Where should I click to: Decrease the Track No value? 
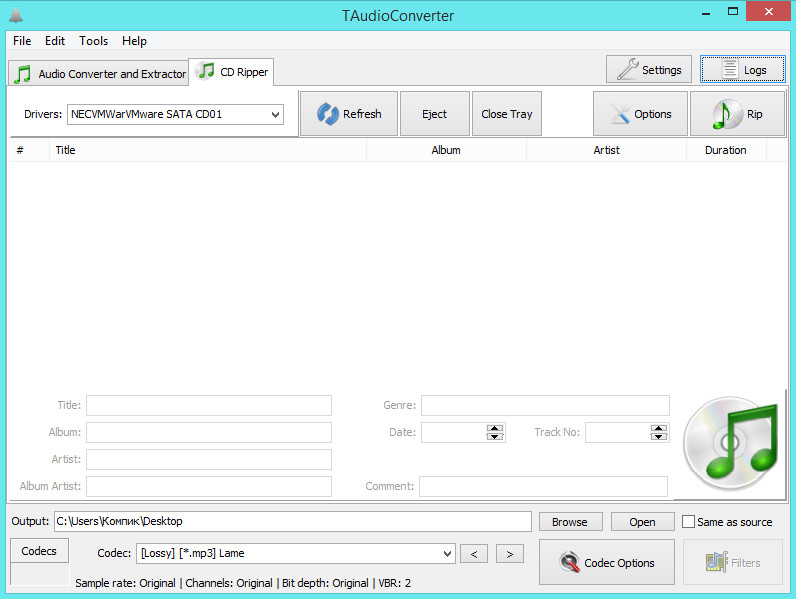click(x=658, y=437)
